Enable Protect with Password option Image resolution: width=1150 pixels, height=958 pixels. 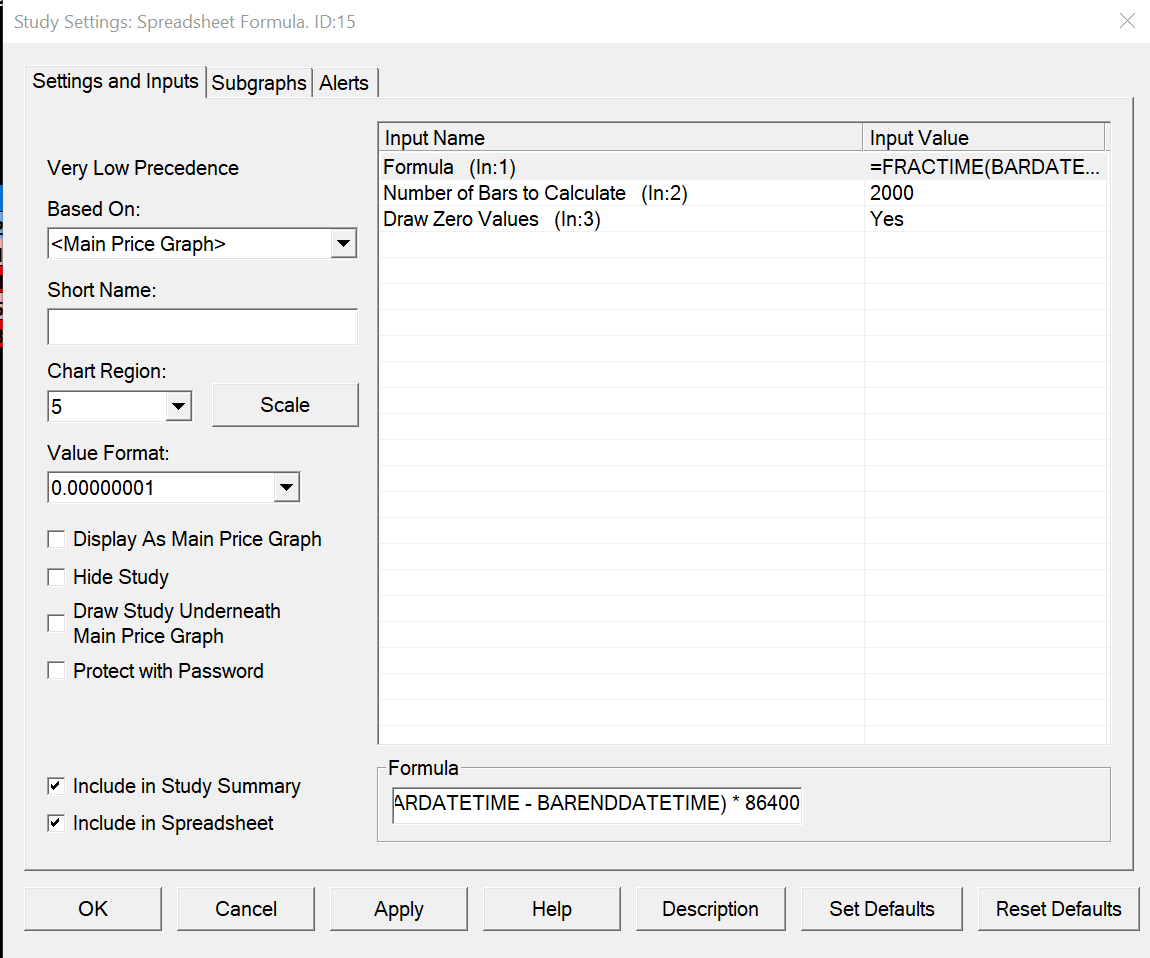pyautogui.click(x=57, y=671)
